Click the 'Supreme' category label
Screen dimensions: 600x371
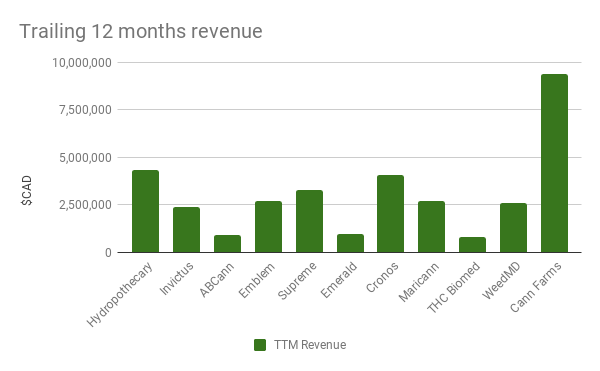[x=297, y=281]
